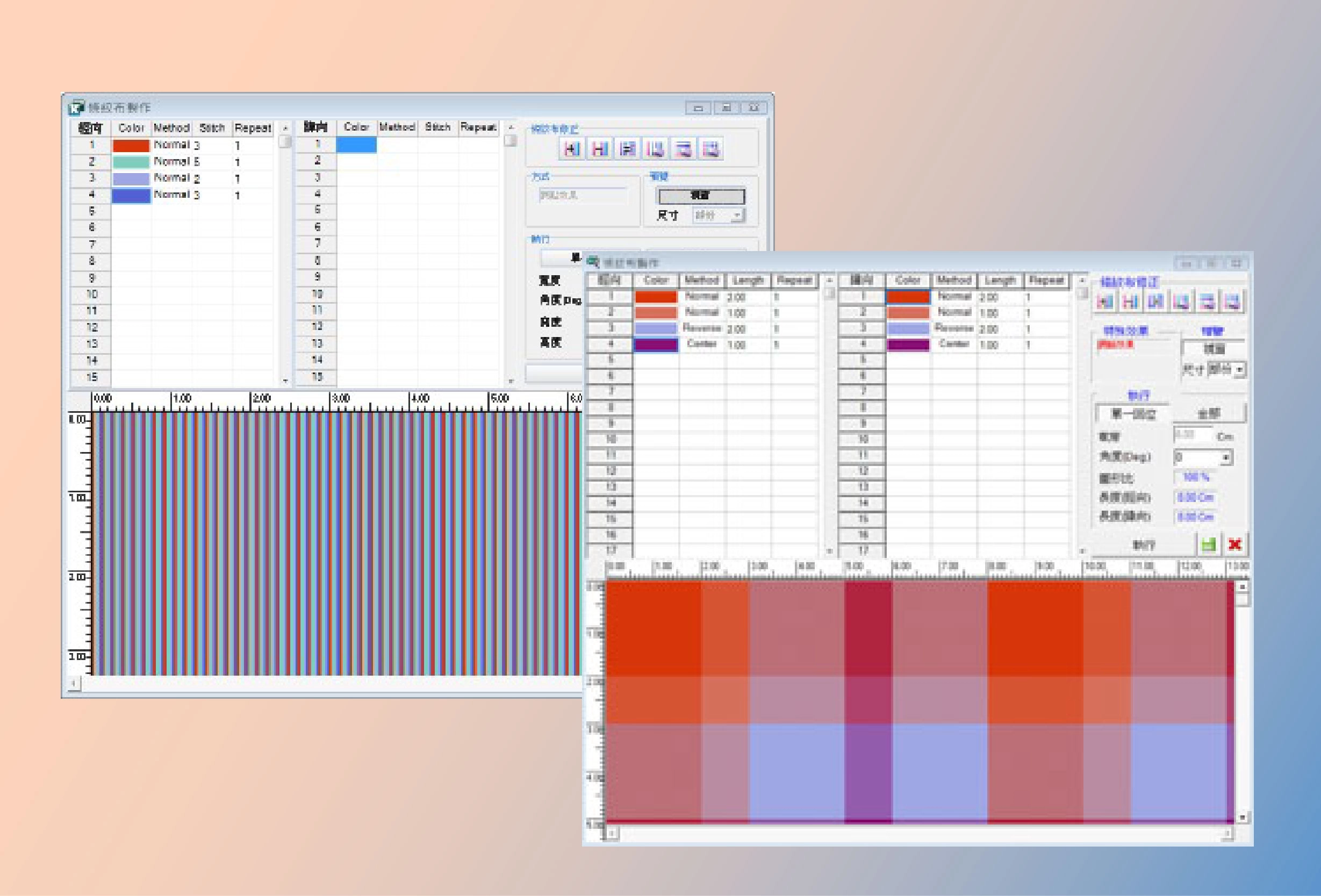Click third edit-toolbar icon in back window
1321x896 pixels.
[627, 149]
